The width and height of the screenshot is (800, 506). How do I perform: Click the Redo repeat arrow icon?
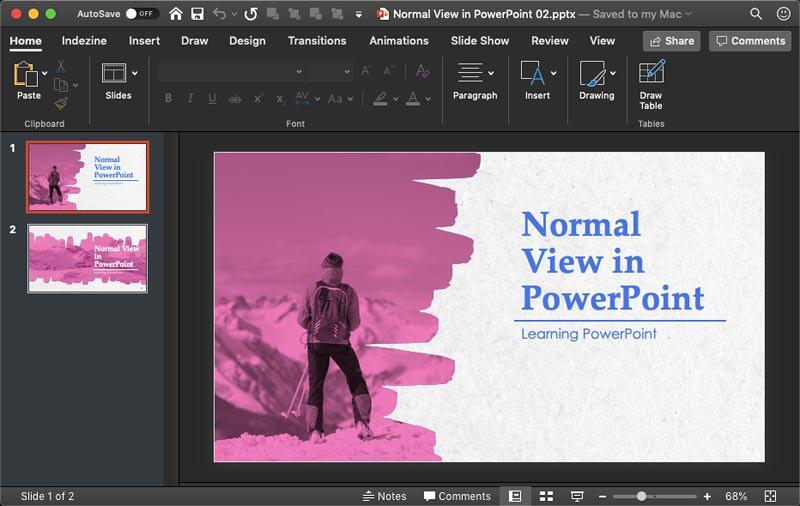click(251, 14)
